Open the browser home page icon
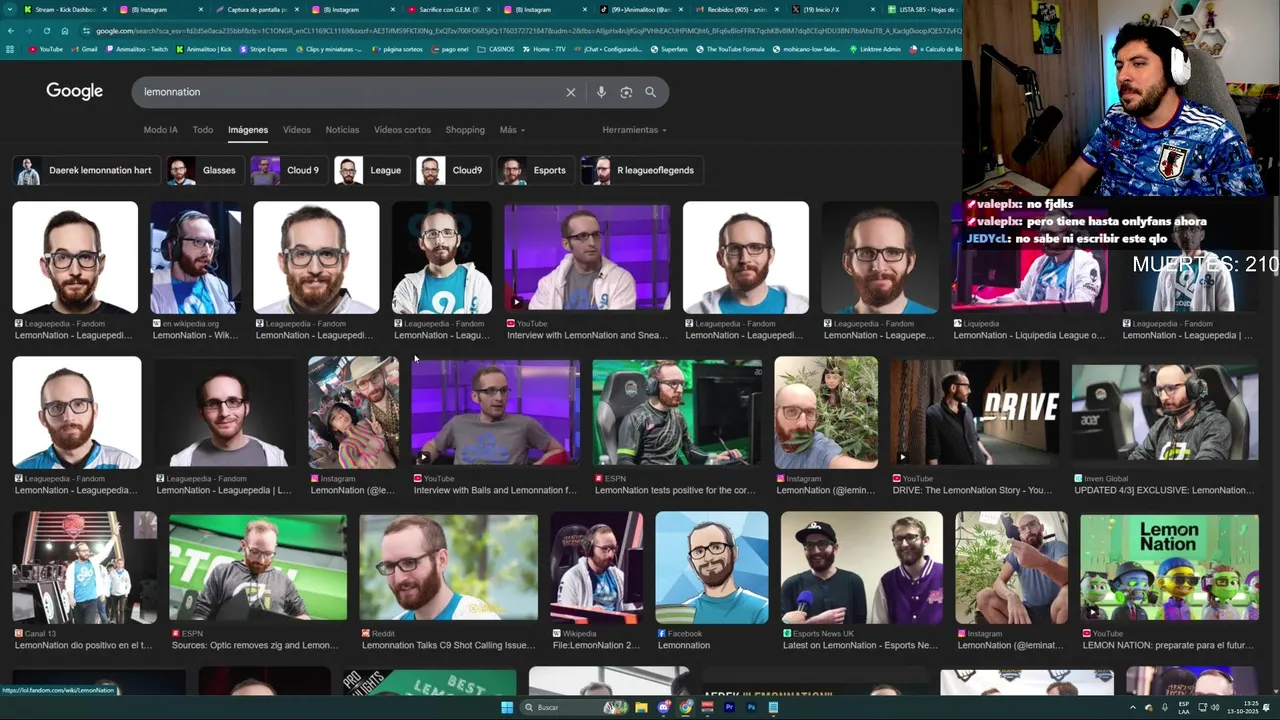 coord(64,30)
